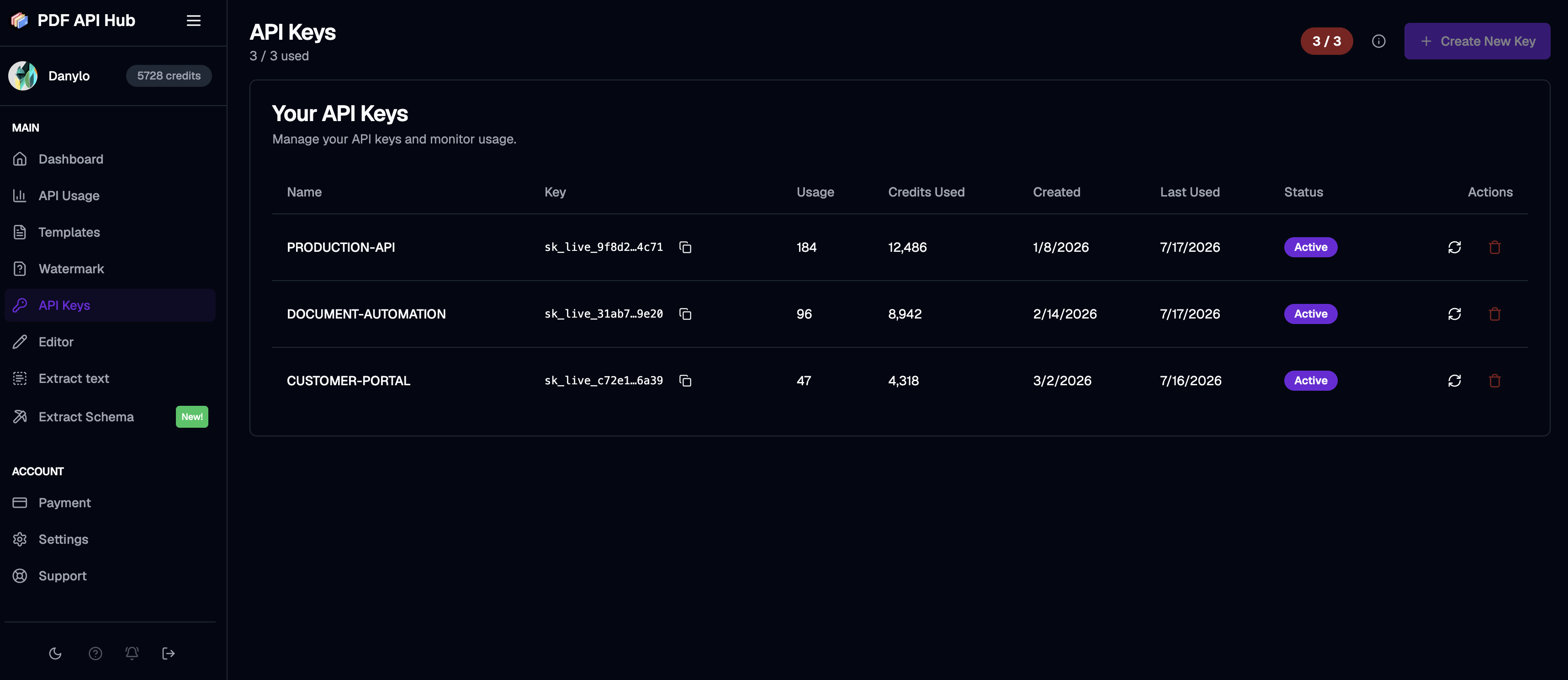Viewport: 1568px width, 680px height.
Task: Select key text sk_live_31ab7…9e20
Action: [603, 313]
